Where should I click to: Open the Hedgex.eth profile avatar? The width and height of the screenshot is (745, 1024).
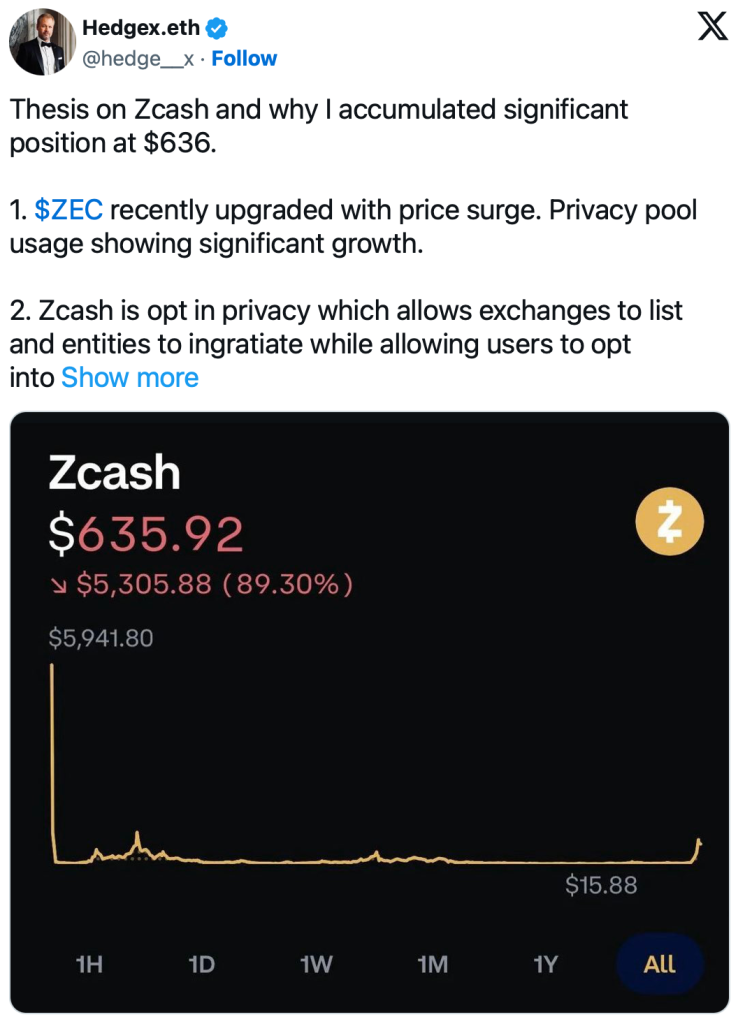coord(42,42)
